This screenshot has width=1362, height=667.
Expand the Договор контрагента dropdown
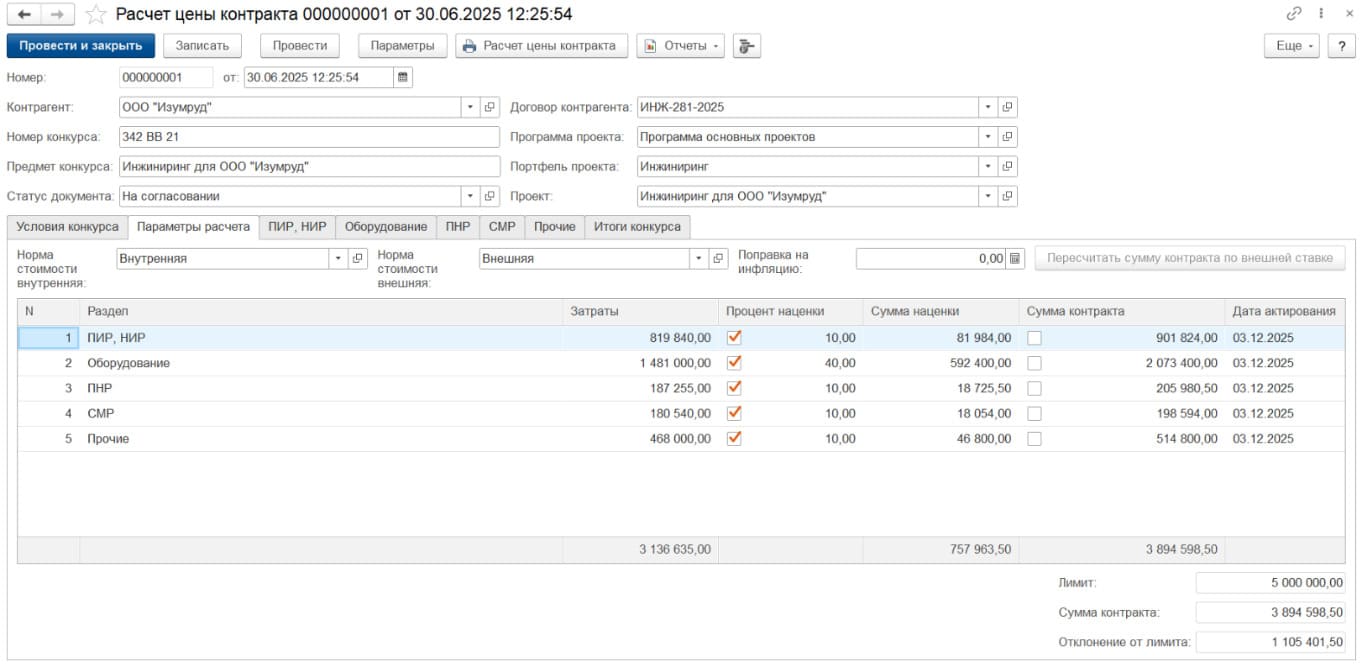[988, 107]
